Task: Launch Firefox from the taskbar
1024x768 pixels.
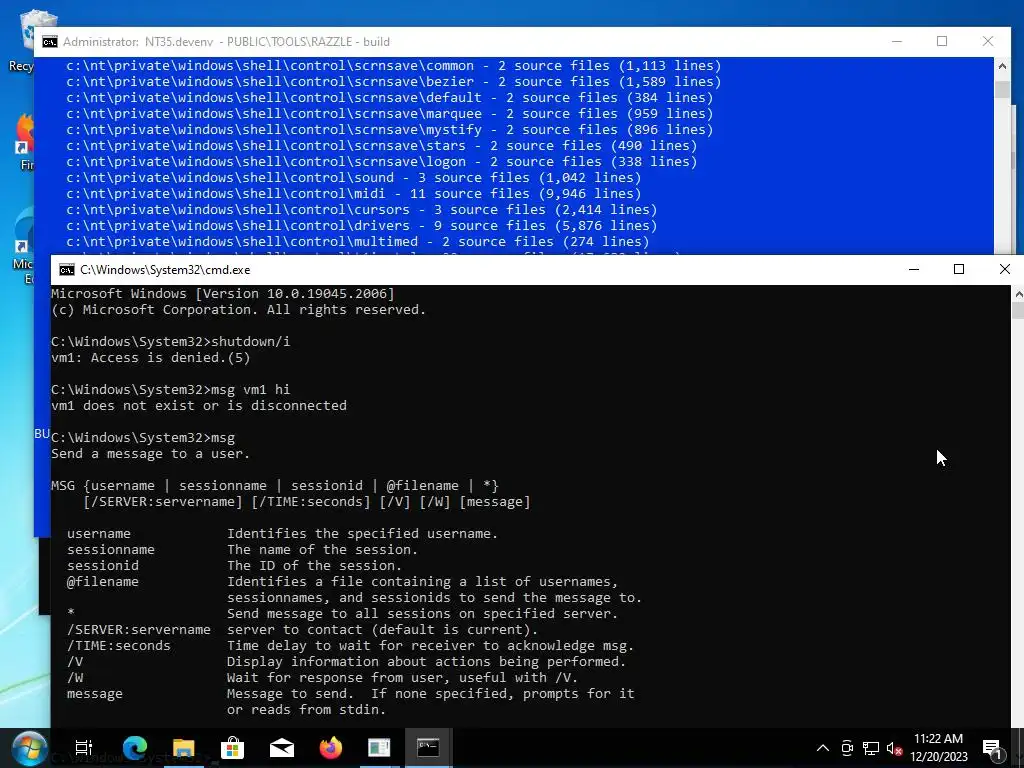Action: pos(330,748)
